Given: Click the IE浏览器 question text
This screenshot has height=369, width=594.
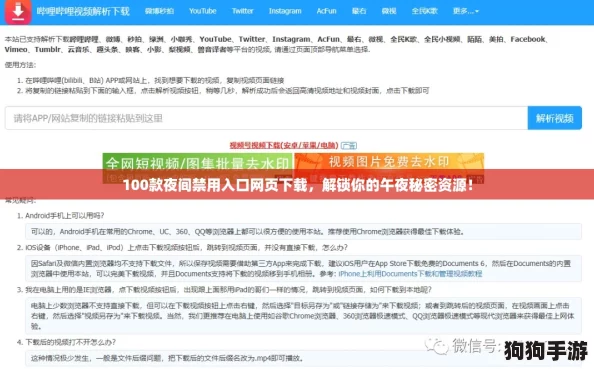Looking at the screenshot, I should [x=228, y=290].
